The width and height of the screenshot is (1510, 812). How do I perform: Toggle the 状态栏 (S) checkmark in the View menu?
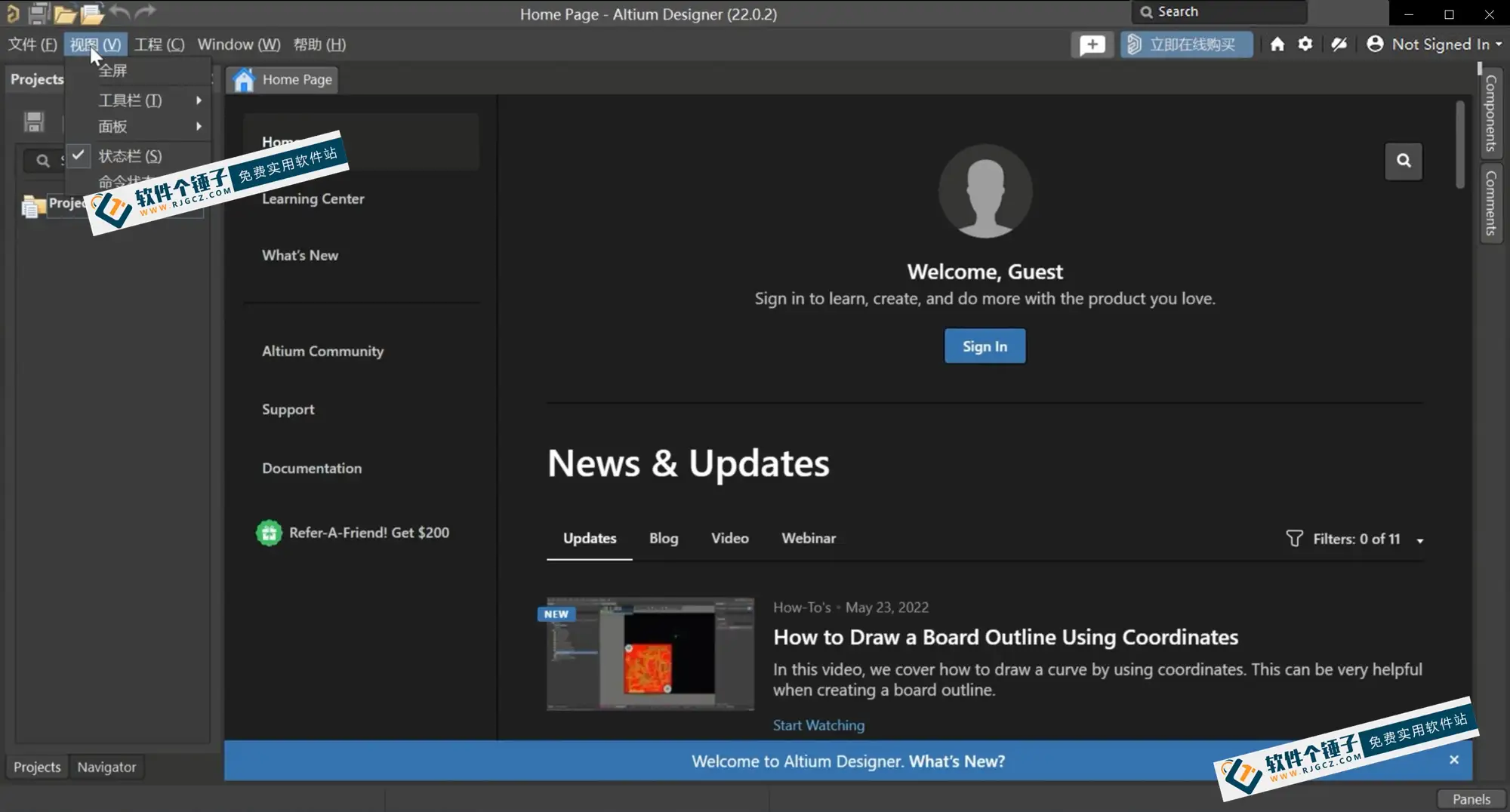click(78, 155)
